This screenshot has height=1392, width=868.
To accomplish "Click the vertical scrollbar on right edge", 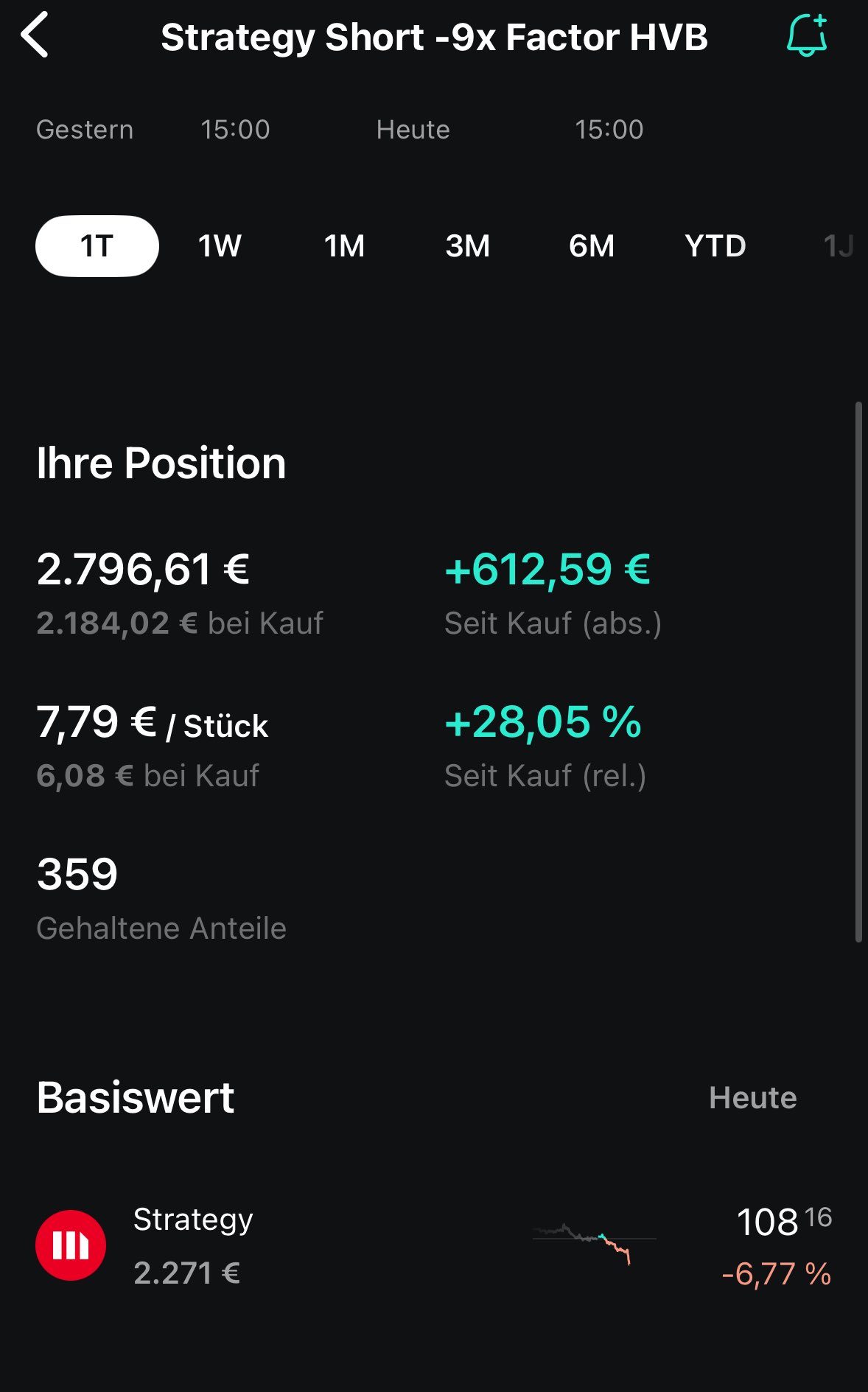I will click(858, 671).
